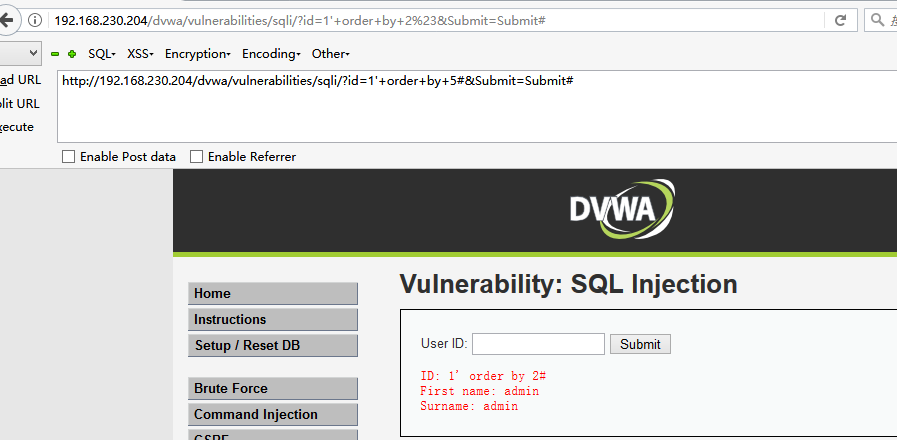Viewport: 897px width, 440px height.
Task: Click the search magnifier icon
Action: tap(877, 20)
